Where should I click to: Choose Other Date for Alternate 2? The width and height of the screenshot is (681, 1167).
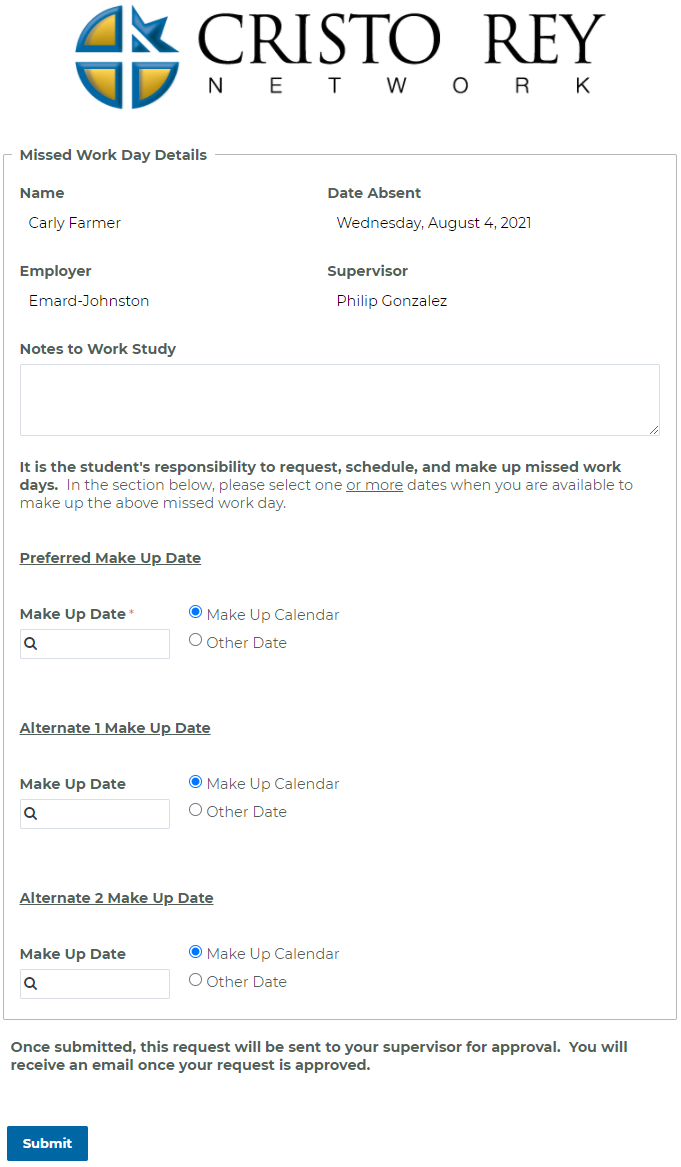pyautogui.click(x=196, y=980)
